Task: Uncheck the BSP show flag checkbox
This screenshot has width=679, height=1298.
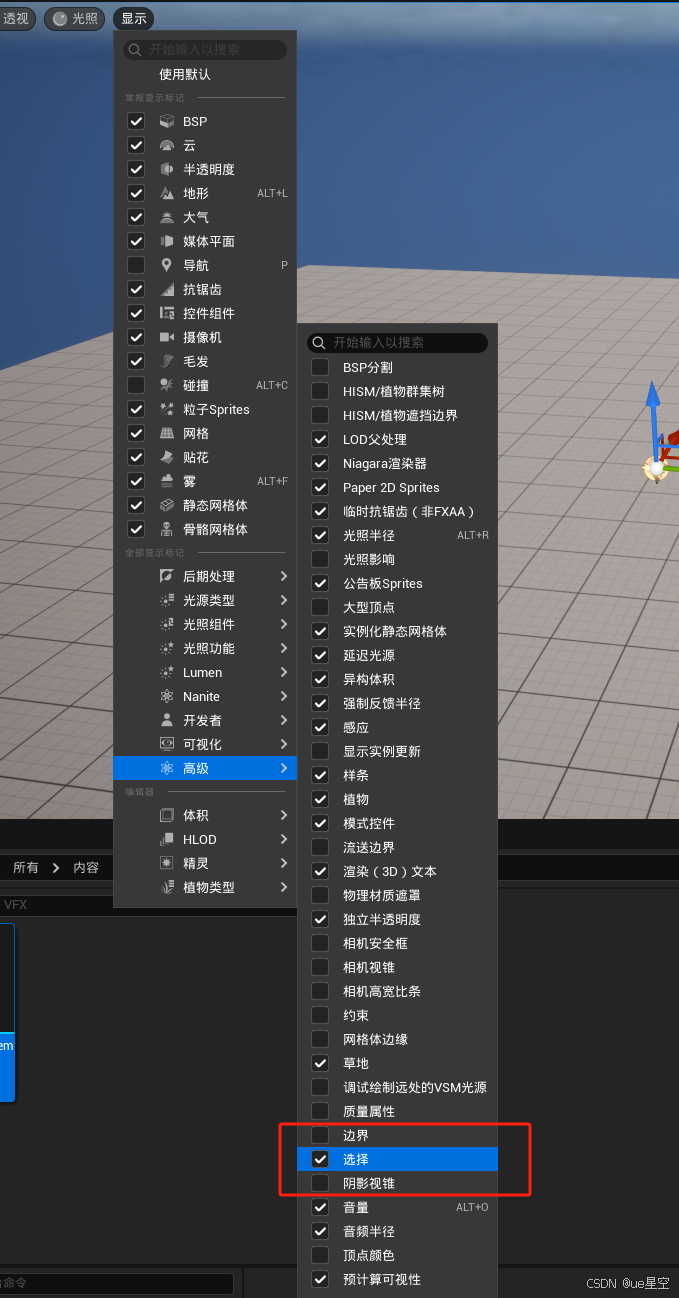Action: [x=136, y=121]
